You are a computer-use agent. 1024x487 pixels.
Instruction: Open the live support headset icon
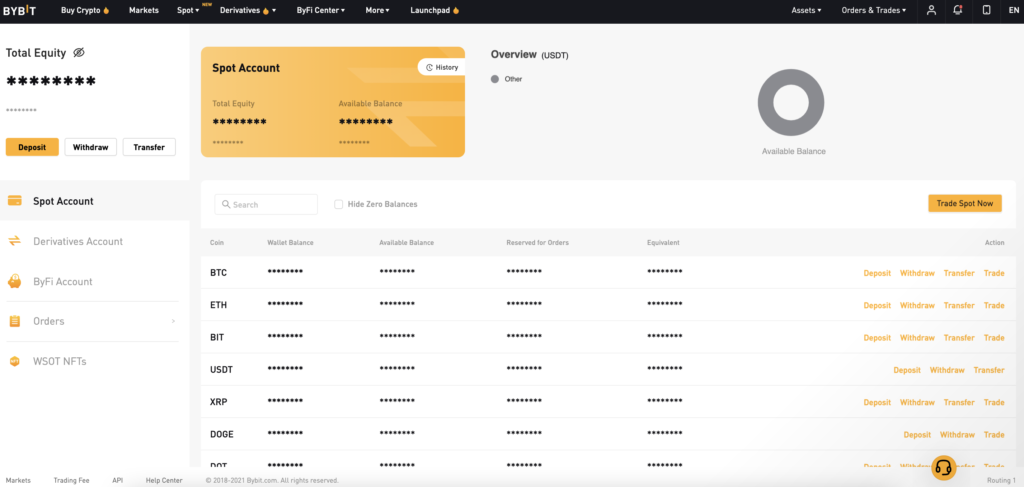[x=943, y=467]
